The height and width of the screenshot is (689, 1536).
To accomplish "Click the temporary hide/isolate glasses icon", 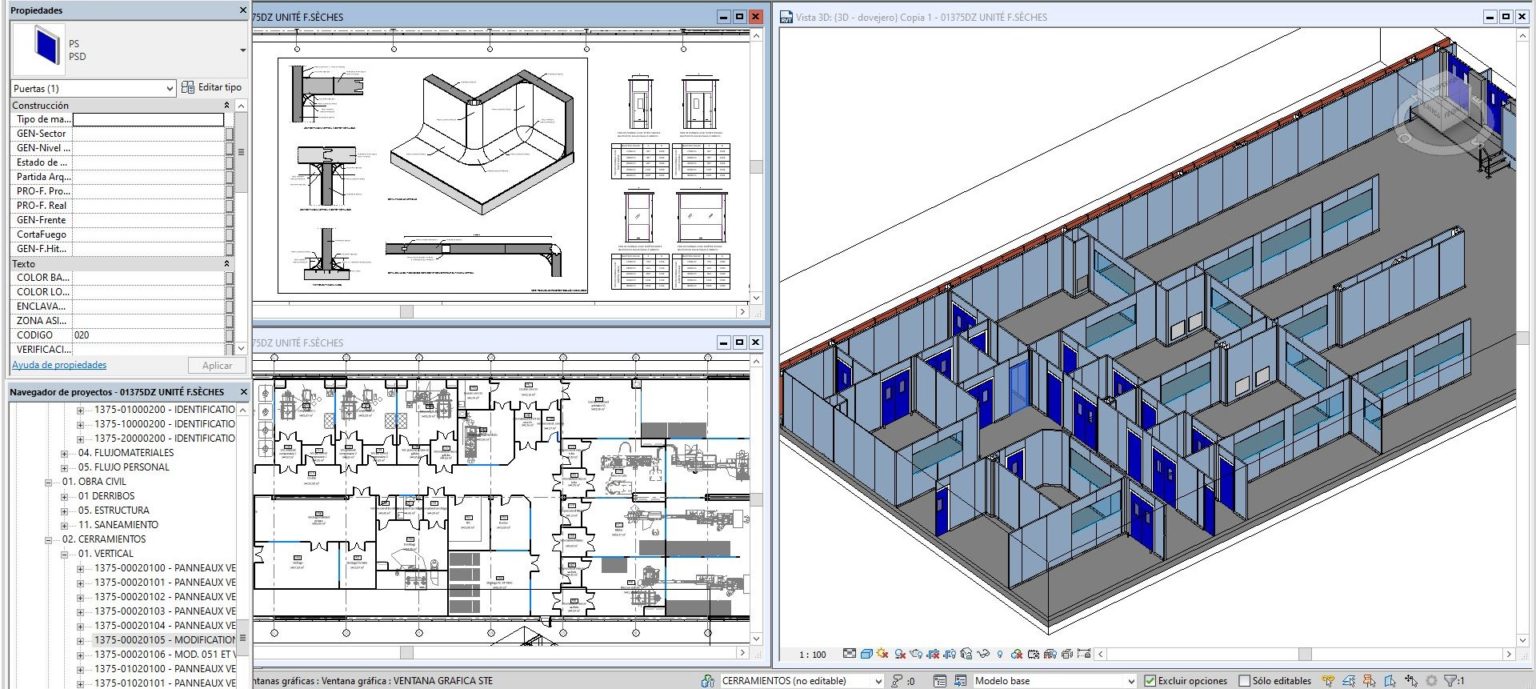I will pyautogui.click(x=985, y=654).
